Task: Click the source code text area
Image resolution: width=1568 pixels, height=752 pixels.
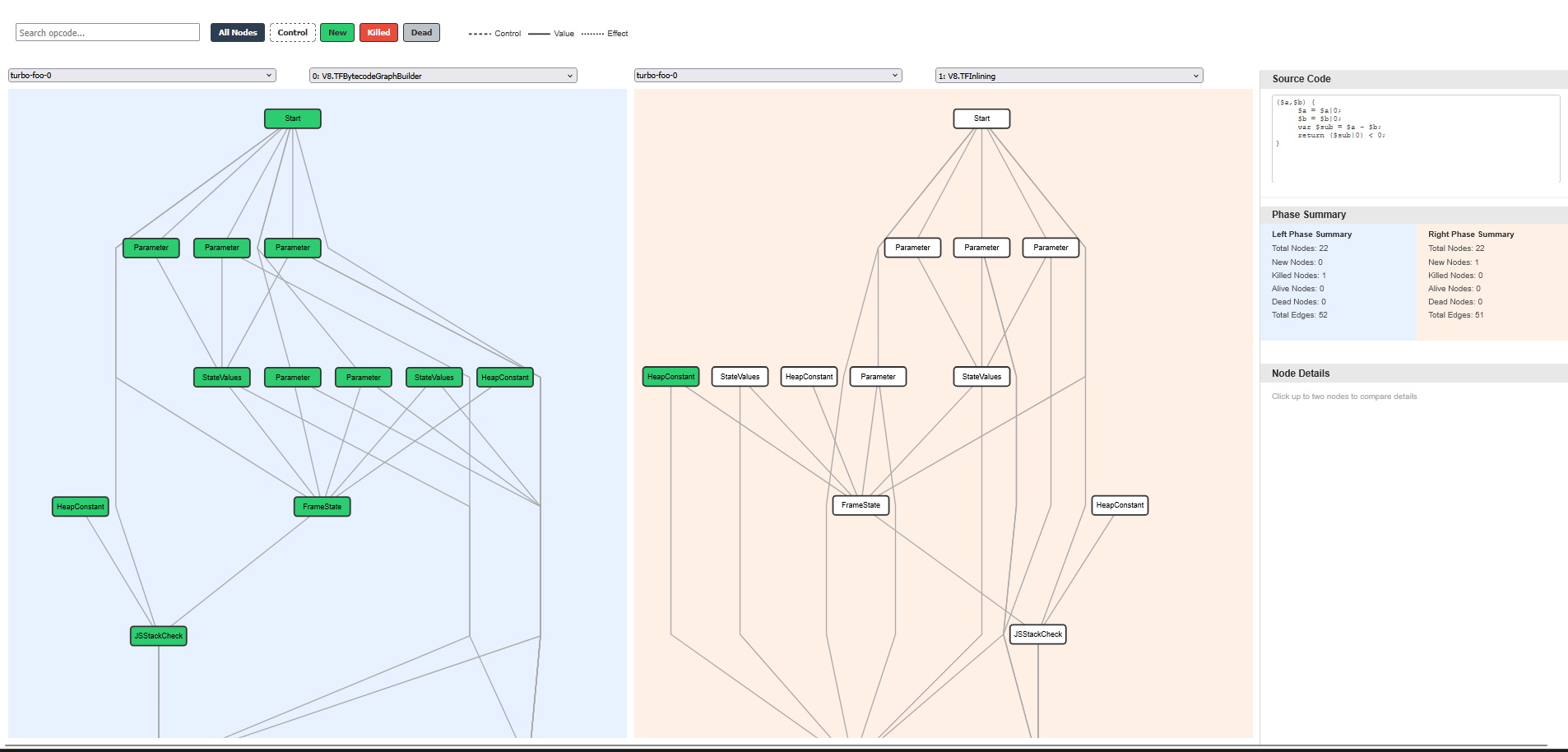Action: pyautogui.click(x=1416, y=139)
